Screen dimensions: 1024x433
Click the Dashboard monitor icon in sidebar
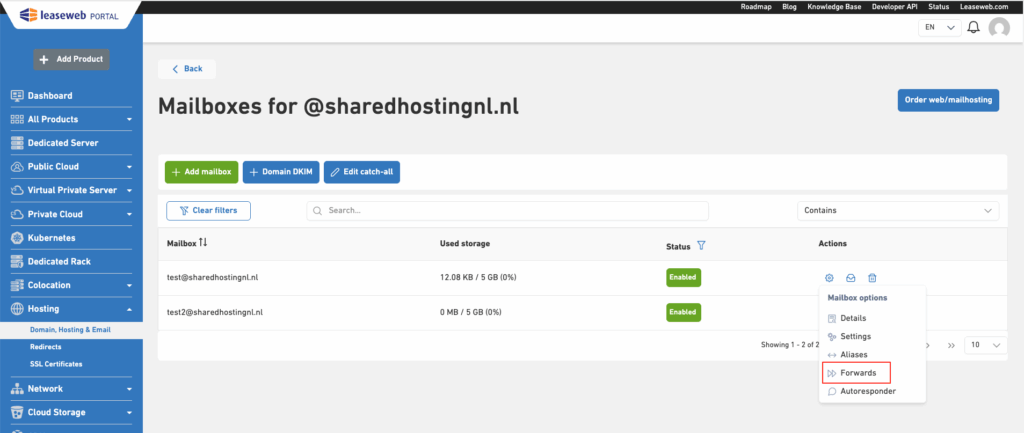(18, 95)
